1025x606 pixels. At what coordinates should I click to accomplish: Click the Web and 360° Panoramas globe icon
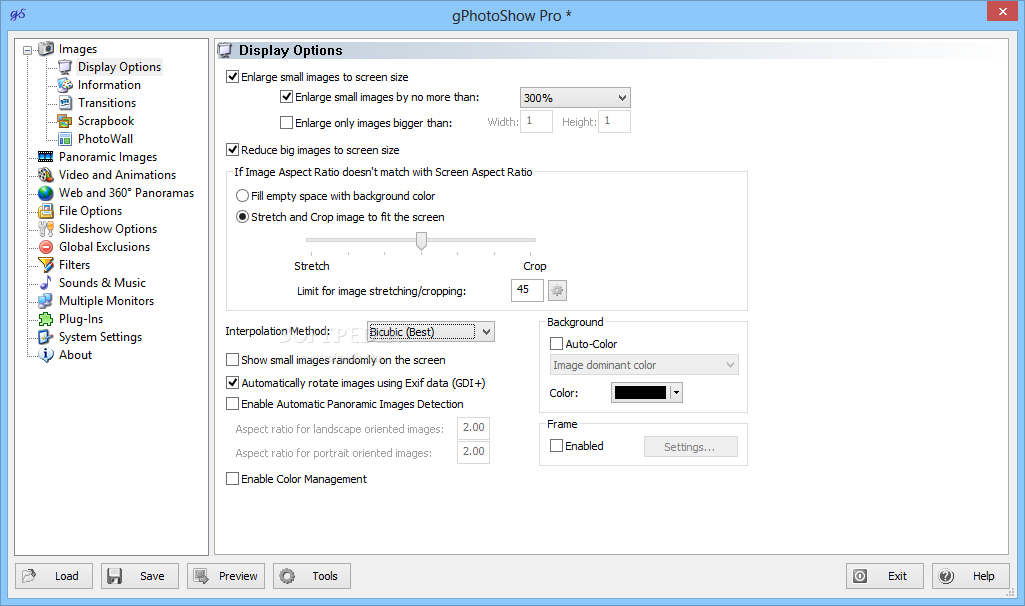point(46,193)
